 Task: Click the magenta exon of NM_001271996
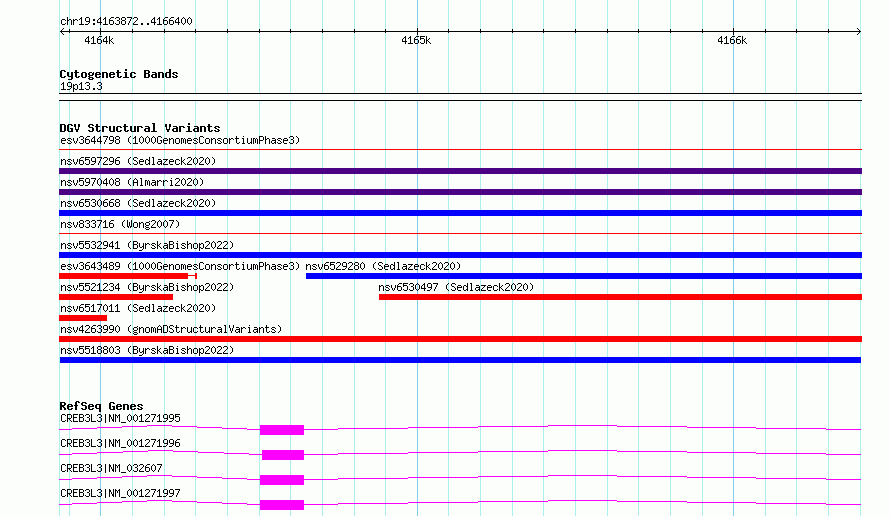tap(283, 455)
